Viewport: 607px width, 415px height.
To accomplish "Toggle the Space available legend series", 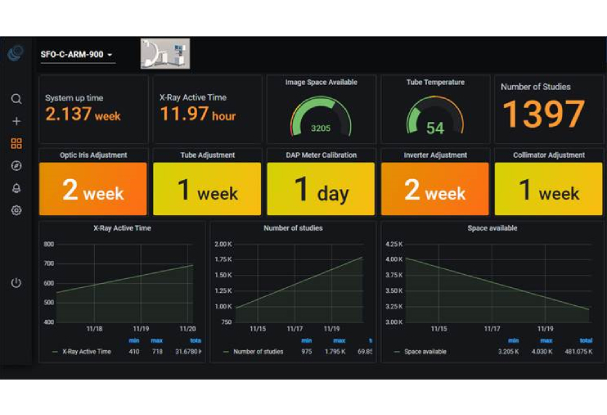I will tap(427, 351).
